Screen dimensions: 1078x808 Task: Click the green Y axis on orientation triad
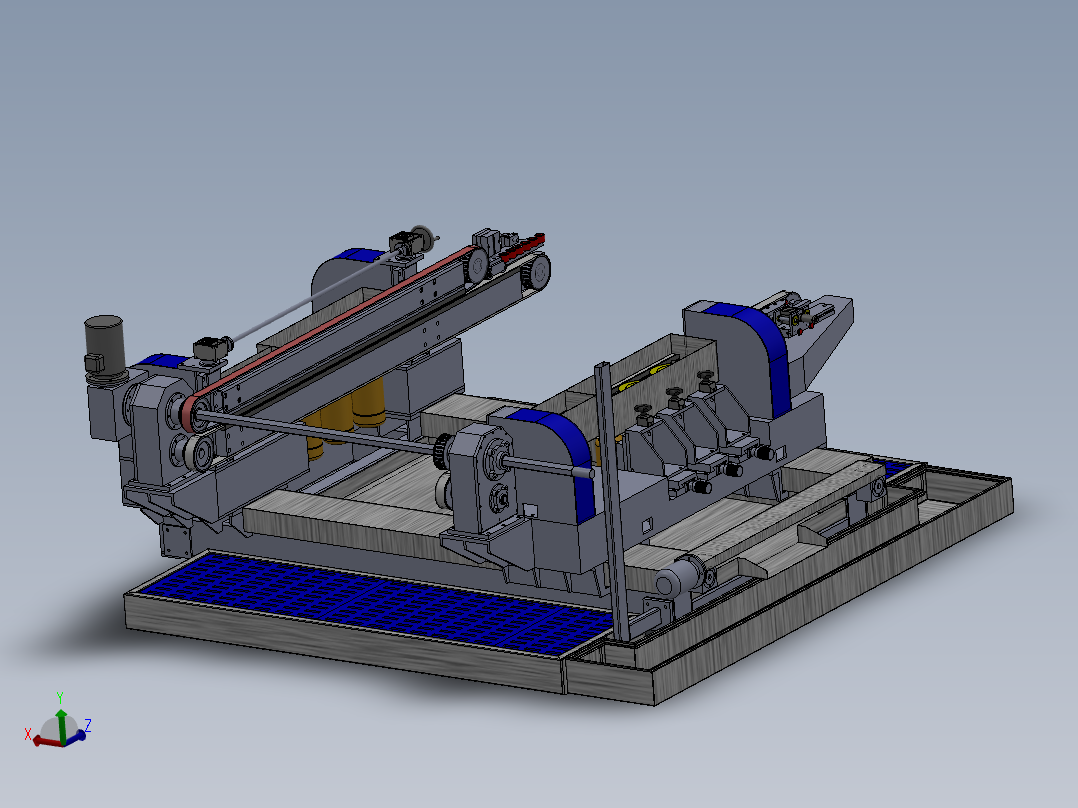click(x=61, y=726)
